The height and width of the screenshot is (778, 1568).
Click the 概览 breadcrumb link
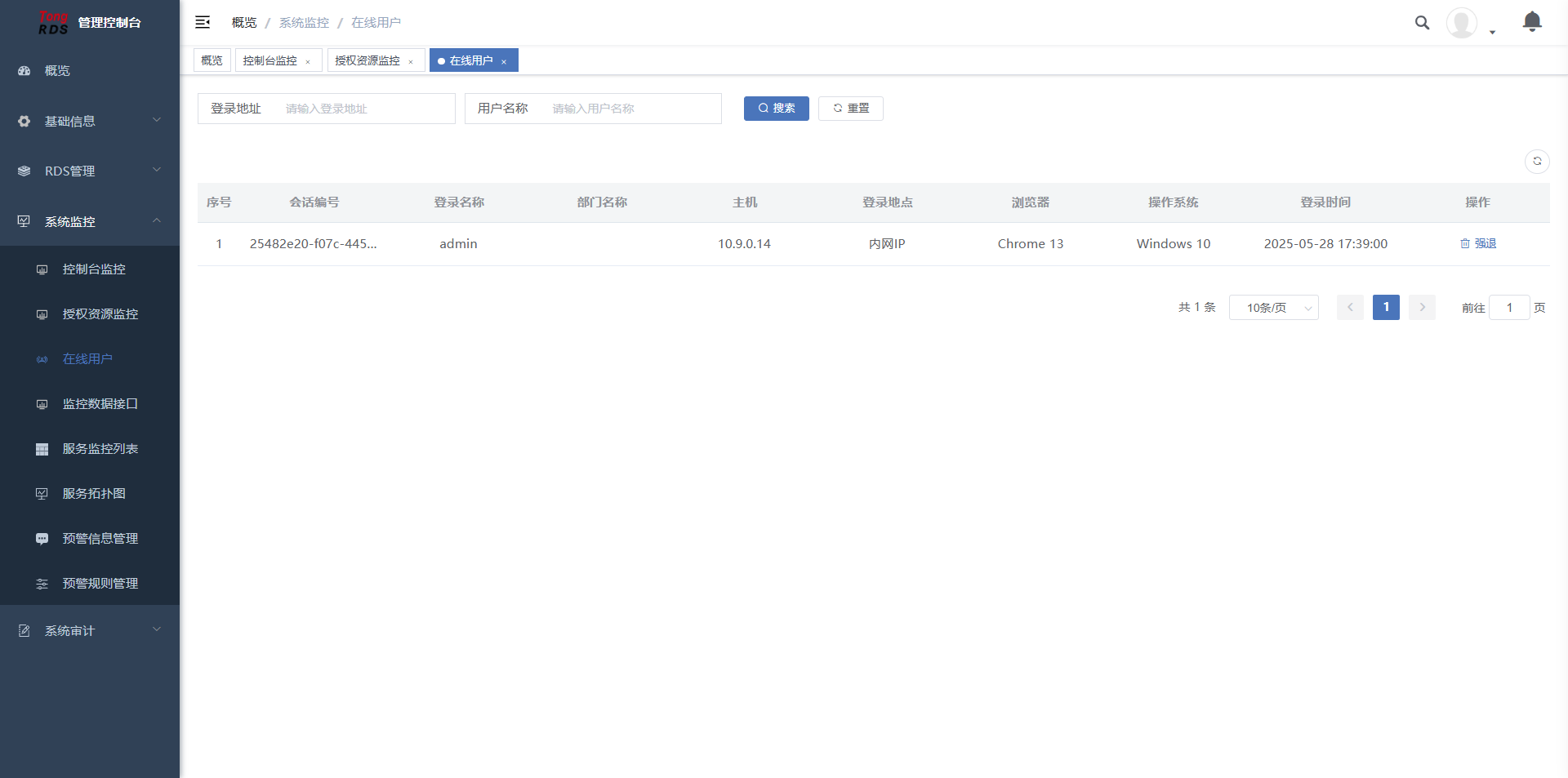tap(244, 23)
